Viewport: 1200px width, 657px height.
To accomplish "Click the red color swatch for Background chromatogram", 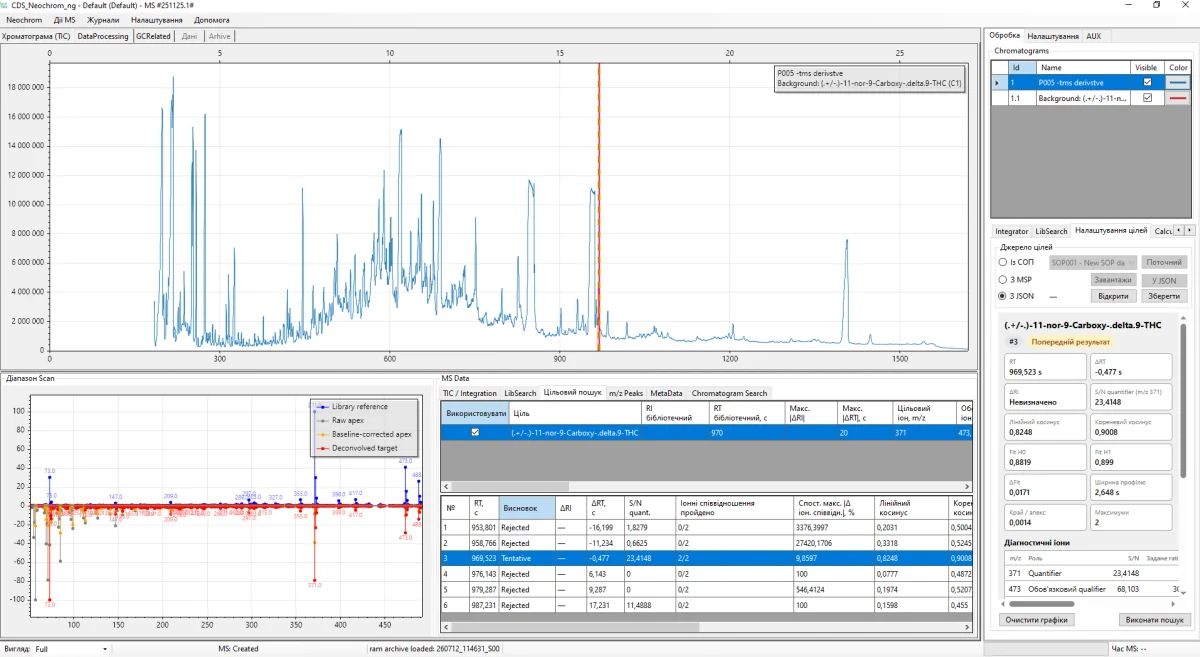I will click(x=1178, y=98).
